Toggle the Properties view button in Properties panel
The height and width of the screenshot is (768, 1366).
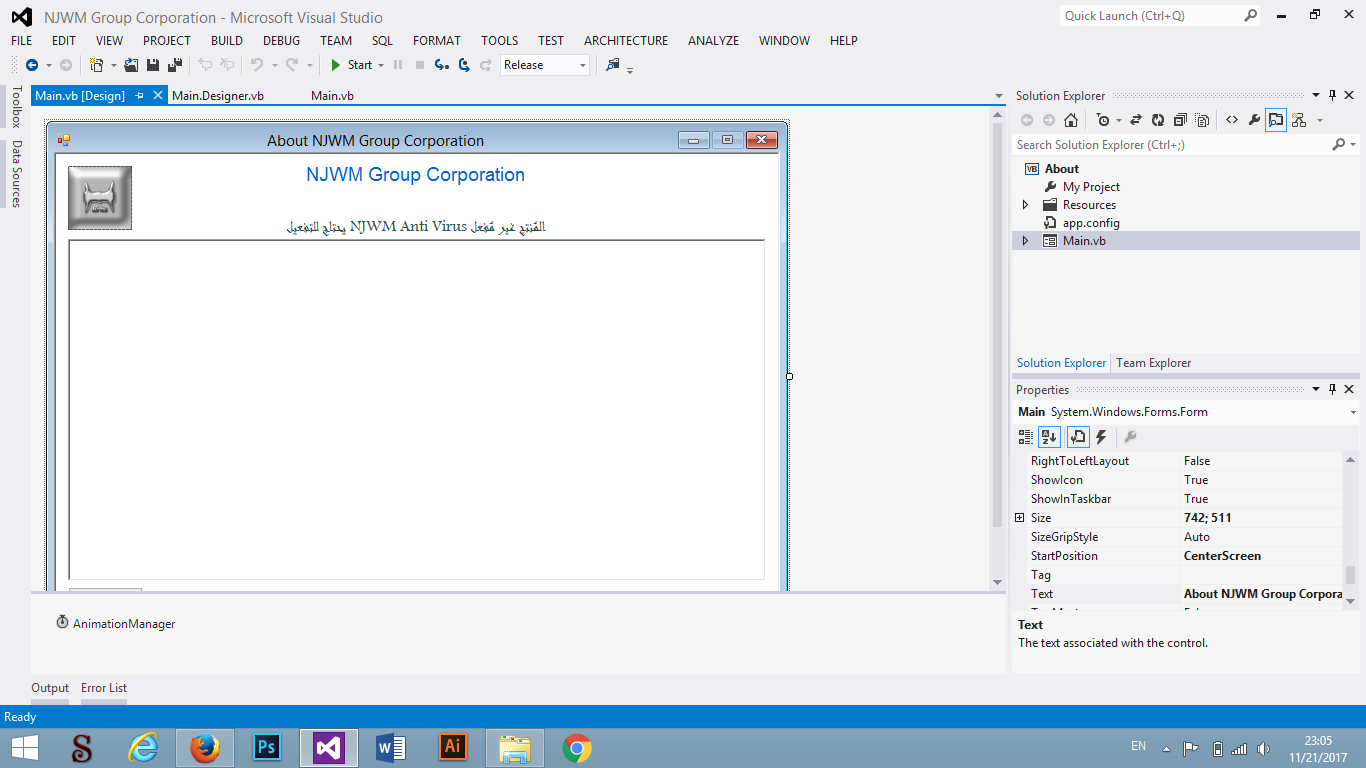pyautogui.click(x=1078, y=437)
